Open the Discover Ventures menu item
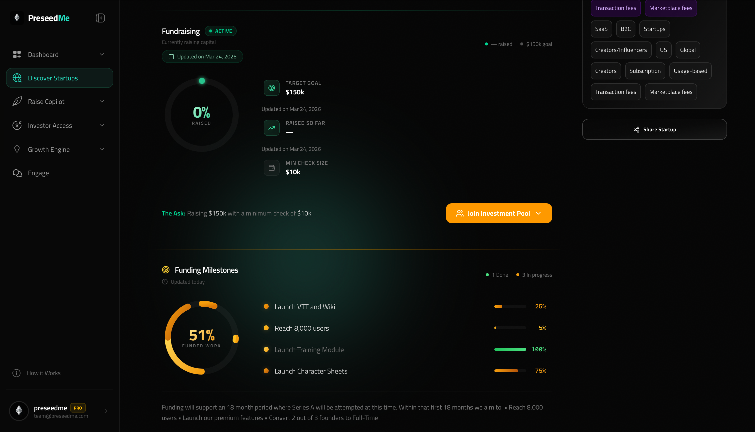 click(x=58, y=78)
